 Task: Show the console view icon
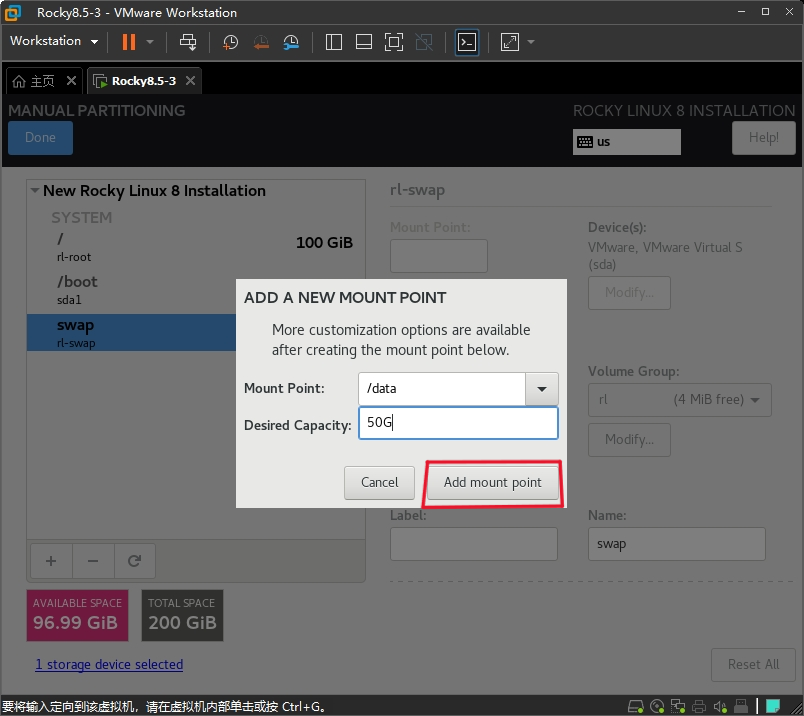(x=467, y=42)
